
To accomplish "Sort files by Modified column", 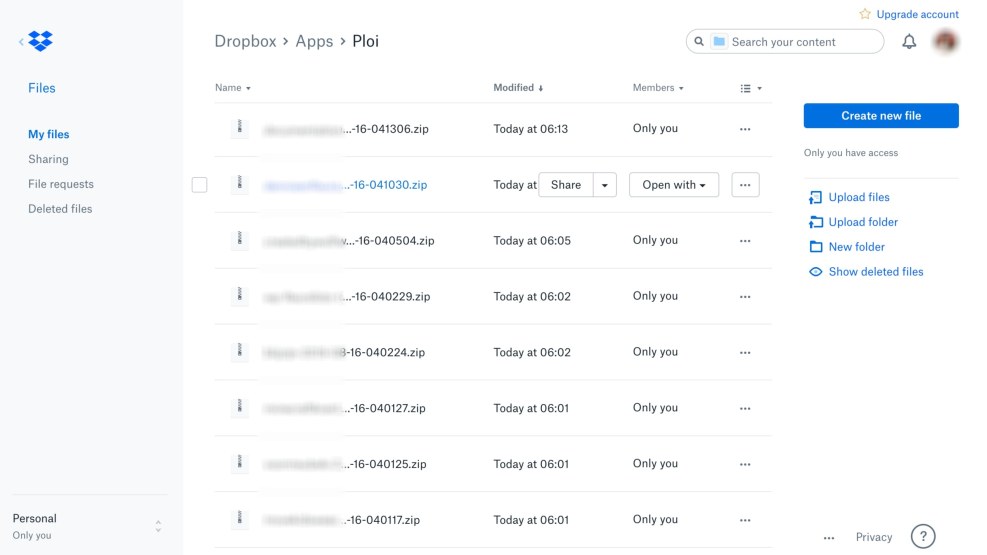I will pos(518,87).
